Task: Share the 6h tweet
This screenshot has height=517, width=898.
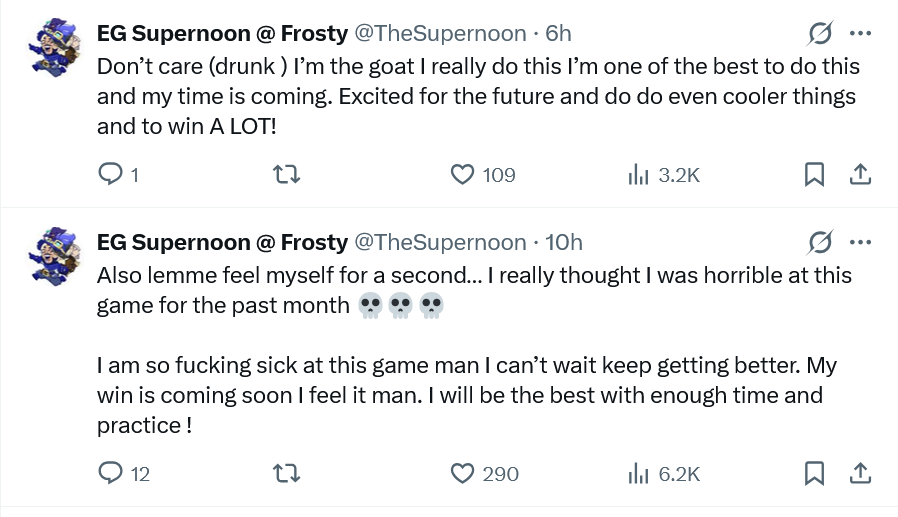Action: click(859, 175)
